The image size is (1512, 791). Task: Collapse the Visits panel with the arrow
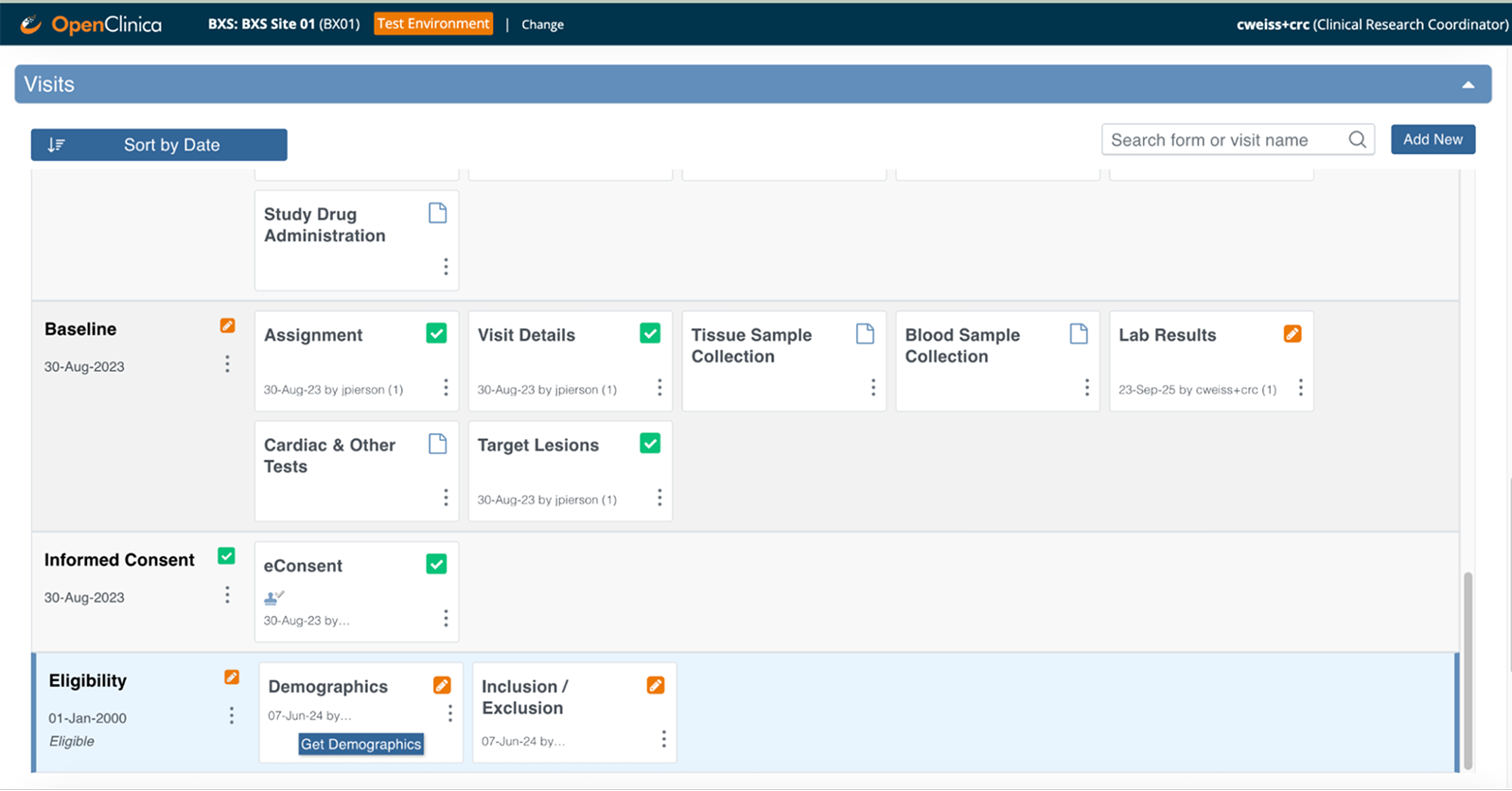(1468, 85)
